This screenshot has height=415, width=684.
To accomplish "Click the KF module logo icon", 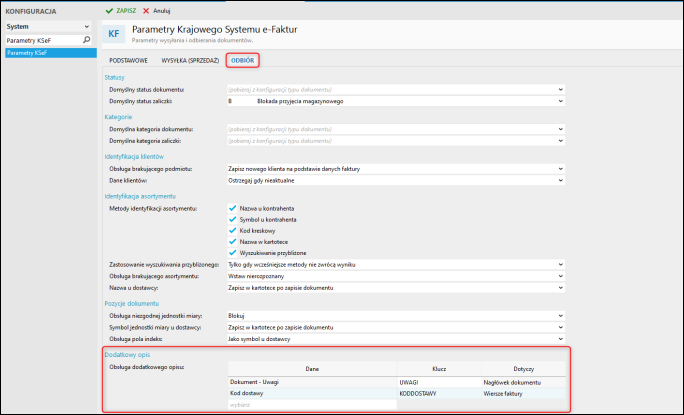I will click(x=115, y=33).
